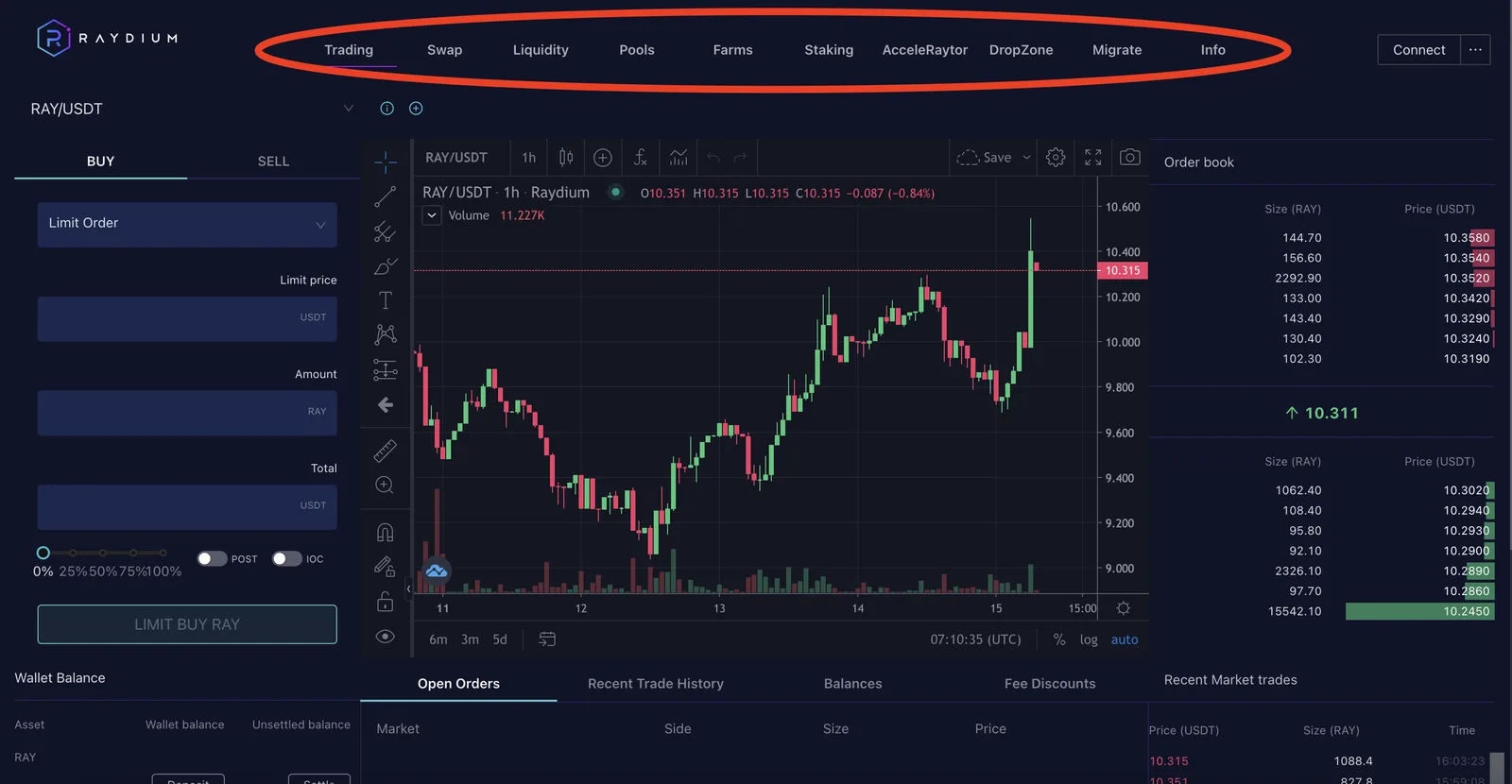Focus the Amount RAY input field
Viewport: 1512px width, 784px height.
(187, 413)
